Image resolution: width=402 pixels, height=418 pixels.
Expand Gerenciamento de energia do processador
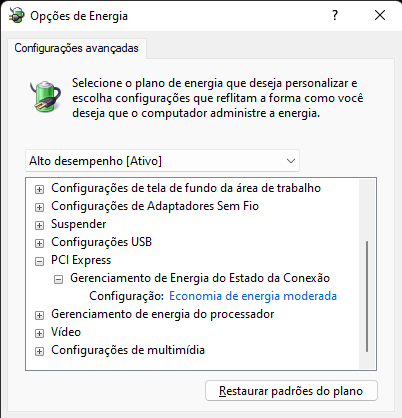point(39,315)
